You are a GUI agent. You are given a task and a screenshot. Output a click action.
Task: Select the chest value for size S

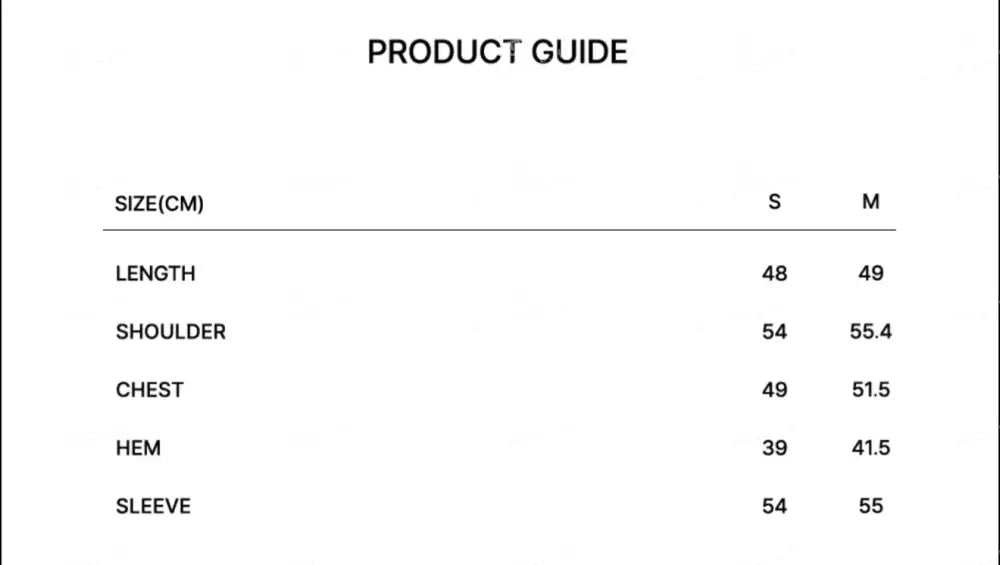point(774,390)
